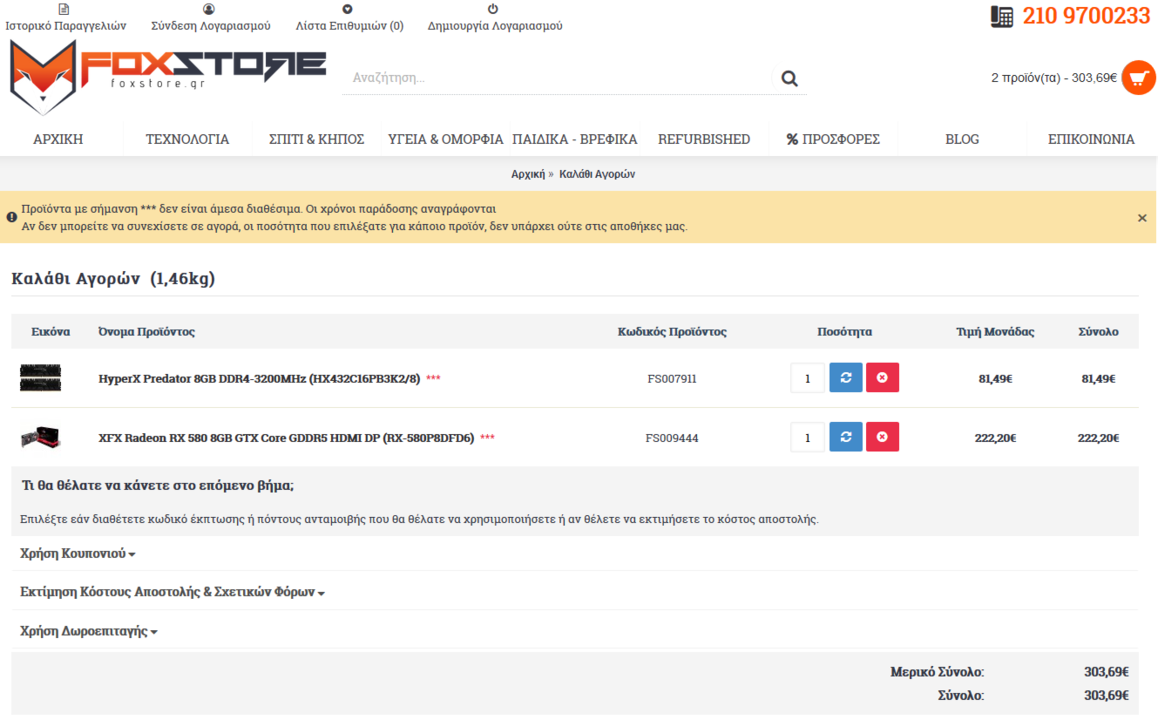This screenshot has width=1158, height=720.
Task: Focus the Αναζήτηση search field
Action: tap(558, 78)
